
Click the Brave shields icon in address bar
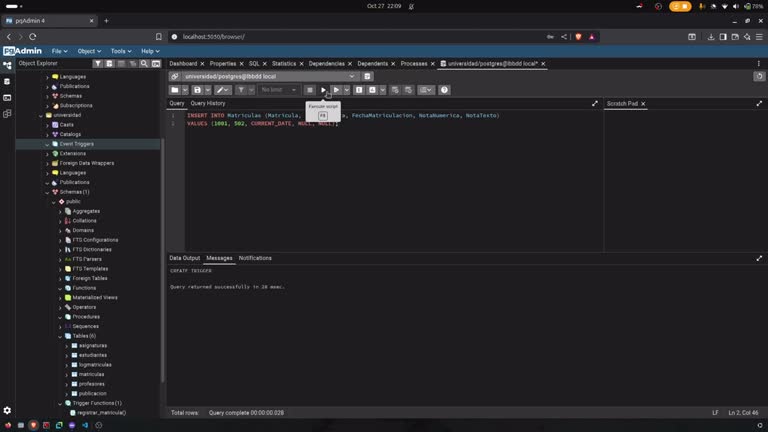pyautogui.click(x=578, y=37)
